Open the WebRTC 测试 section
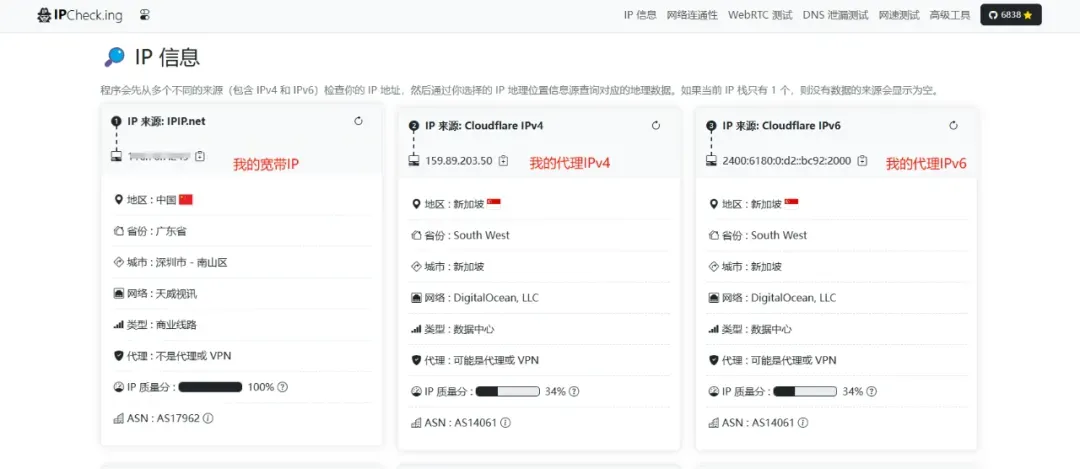This screenshot has width=1080, height=469. coord(760,15)
